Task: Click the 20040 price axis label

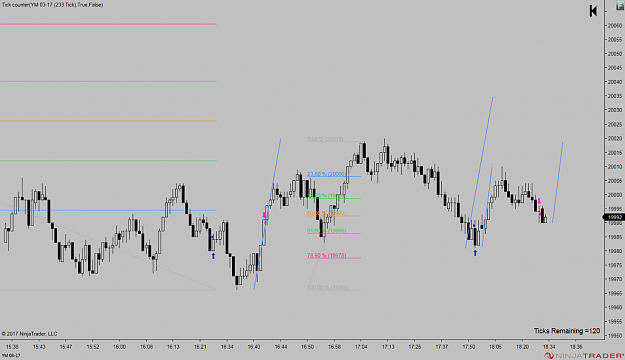Action: coord(615,82)
